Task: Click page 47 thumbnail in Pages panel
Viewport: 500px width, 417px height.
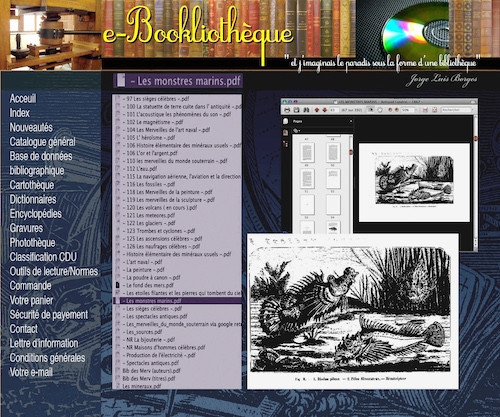Action: (x=307, y=152)
